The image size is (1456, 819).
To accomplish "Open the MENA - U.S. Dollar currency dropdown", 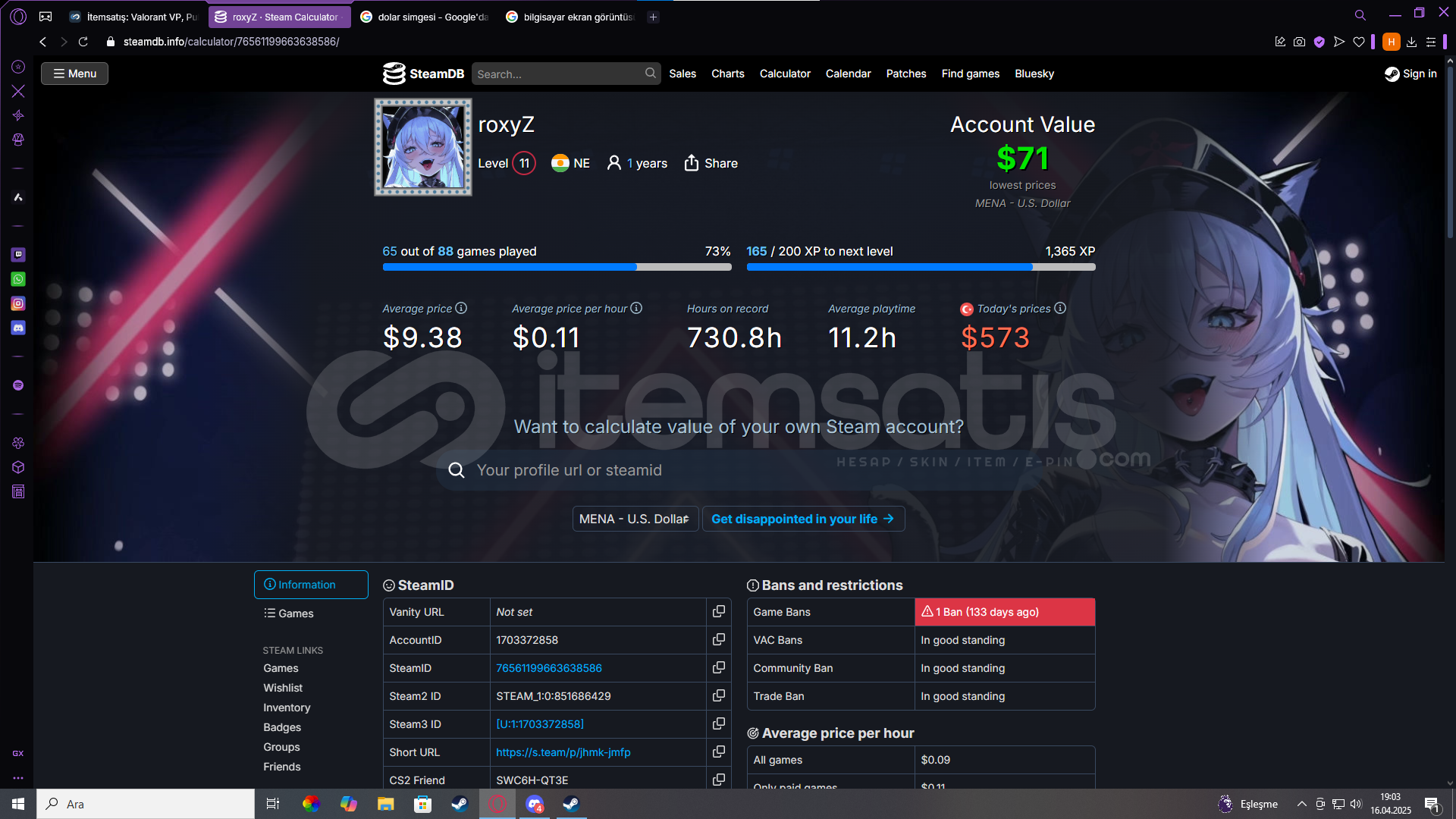I will 635,519.
